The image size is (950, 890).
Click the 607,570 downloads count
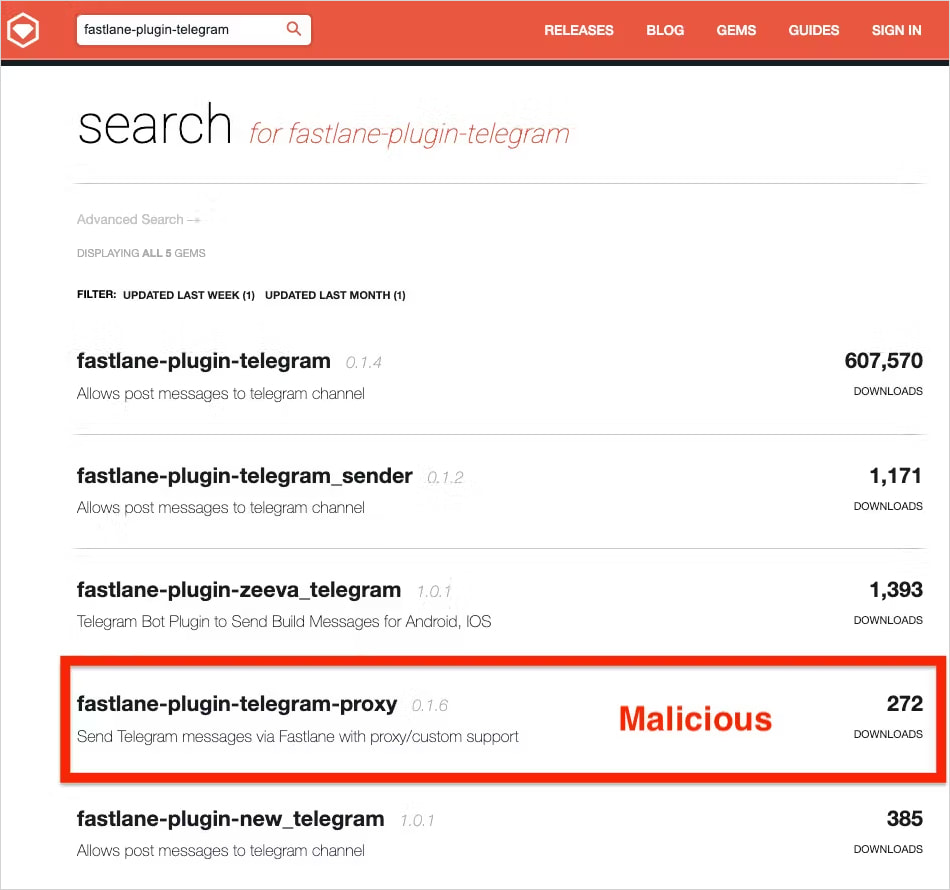click(x=884, y=361)
